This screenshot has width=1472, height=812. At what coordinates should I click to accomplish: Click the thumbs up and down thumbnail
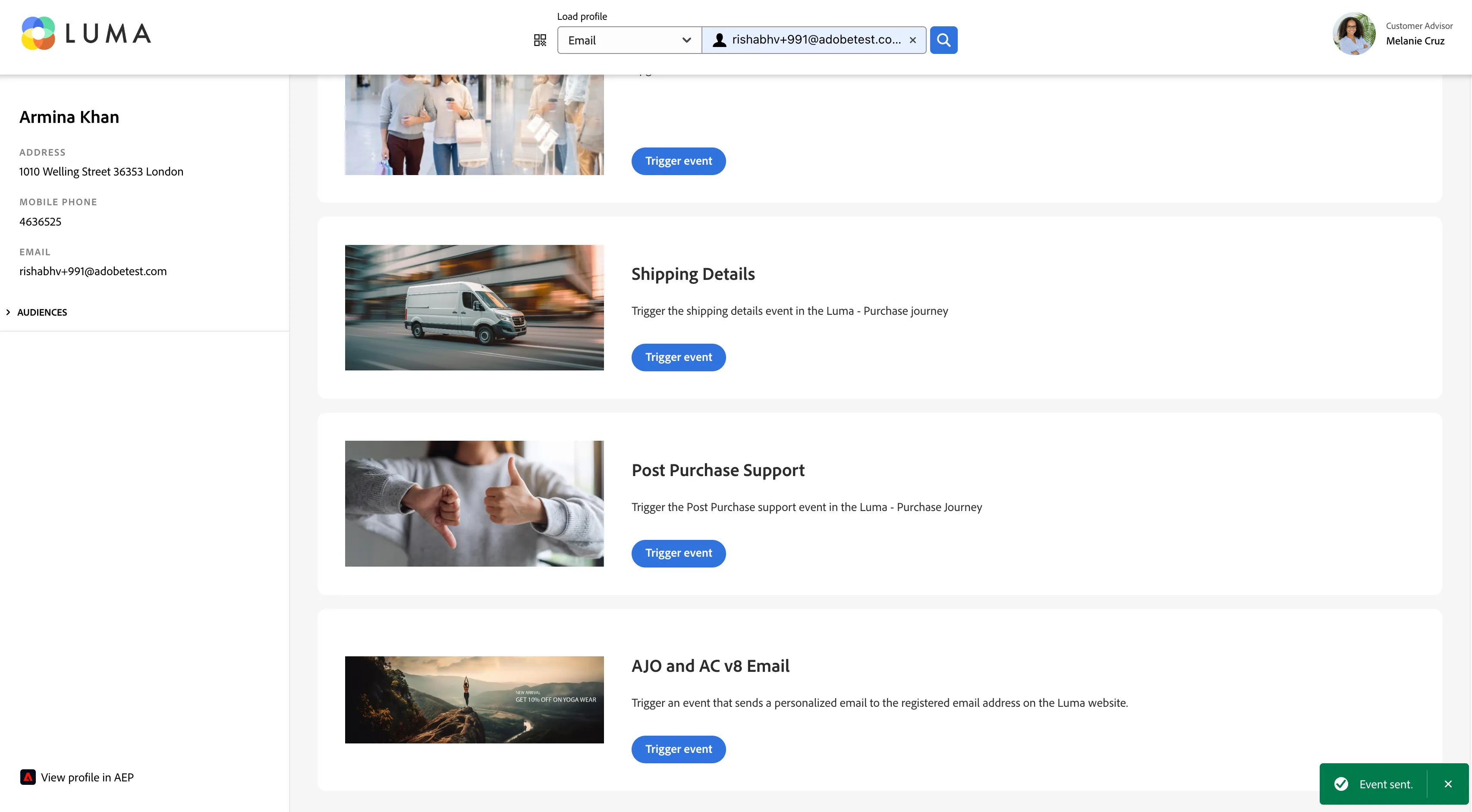click(474, 504)
